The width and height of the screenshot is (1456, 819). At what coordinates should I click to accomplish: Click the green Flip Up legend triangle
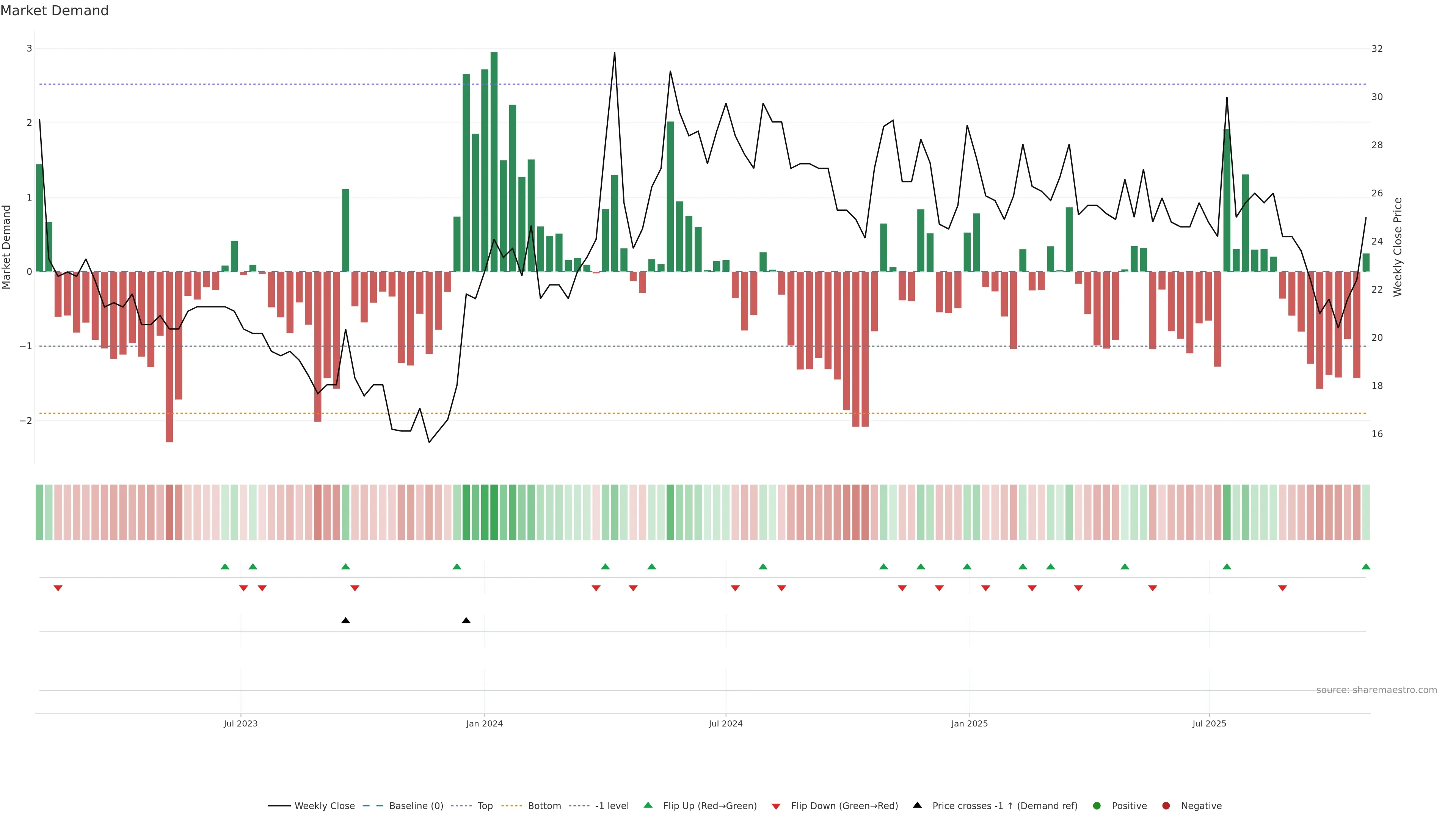pyautogui.click(x=648, y=805)
